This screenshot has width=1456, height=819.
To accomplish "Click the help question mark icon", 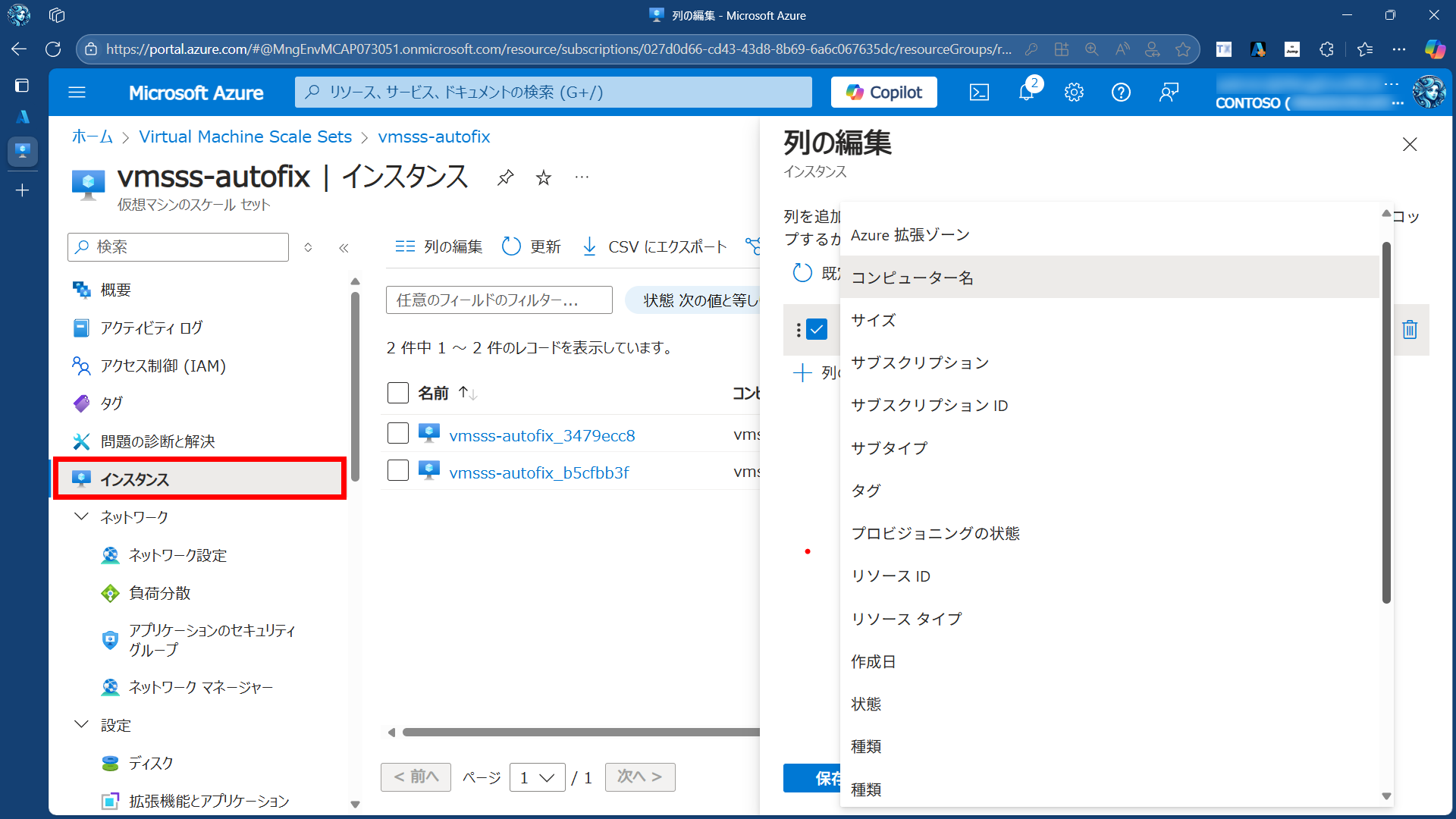I will pyautogui.click(x=1121, y=93).
